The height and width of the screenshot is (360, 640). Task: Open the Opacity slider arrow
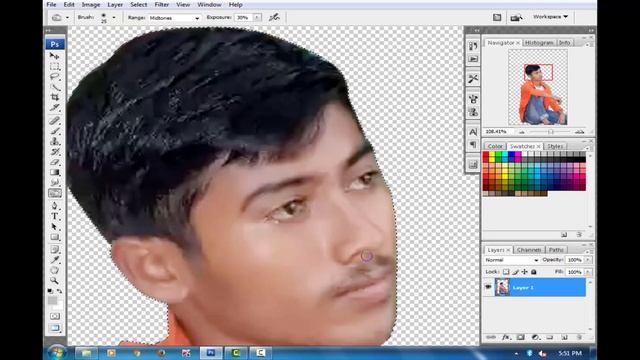[588, 260]
